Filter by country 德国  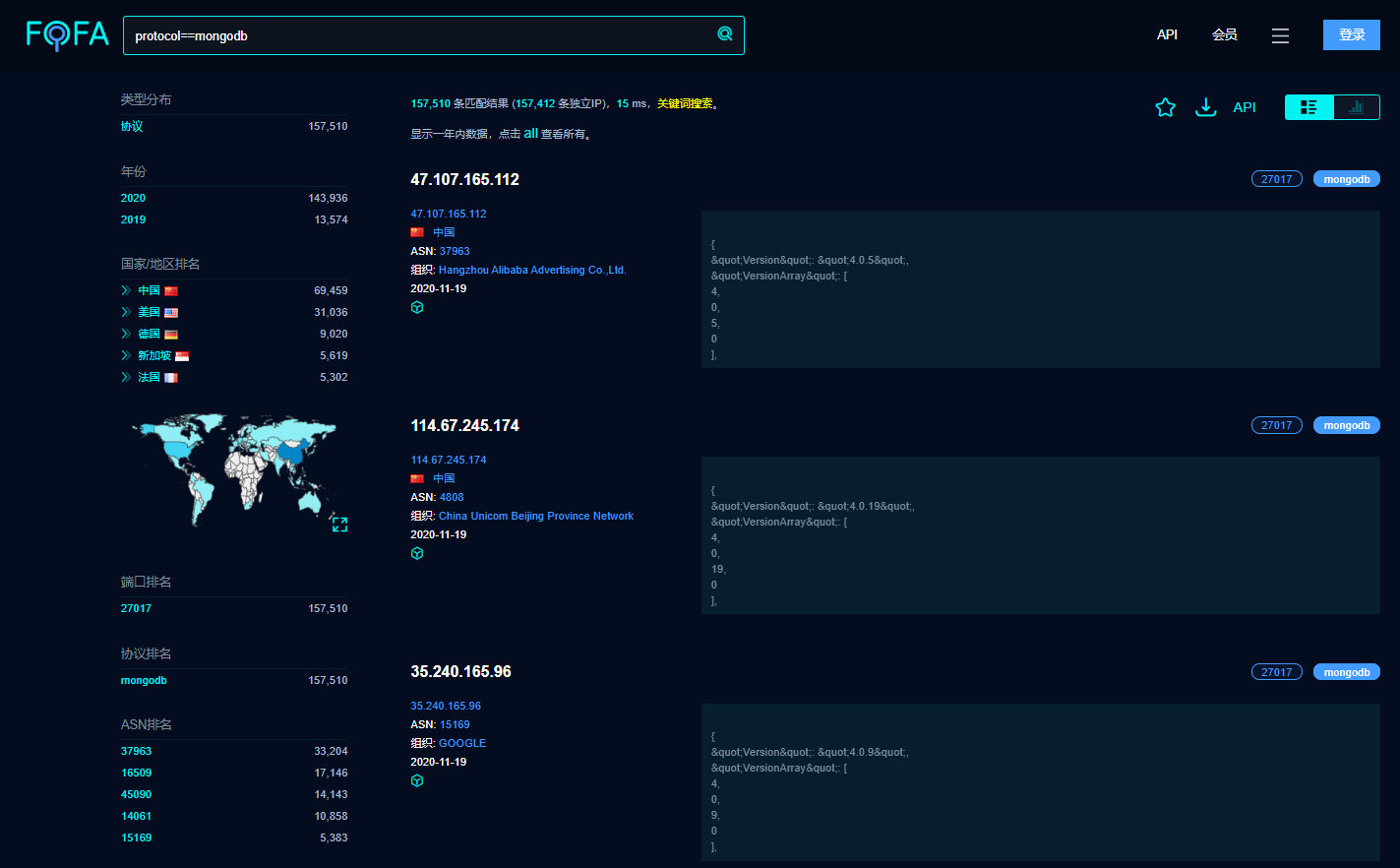(149, 334)
